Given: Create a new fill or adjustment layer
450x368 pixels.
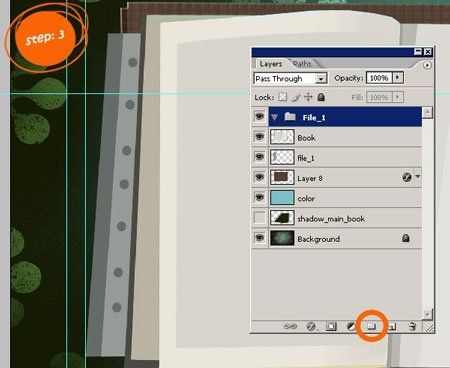Looking at the screenshot, I should (x=351, y=326).
